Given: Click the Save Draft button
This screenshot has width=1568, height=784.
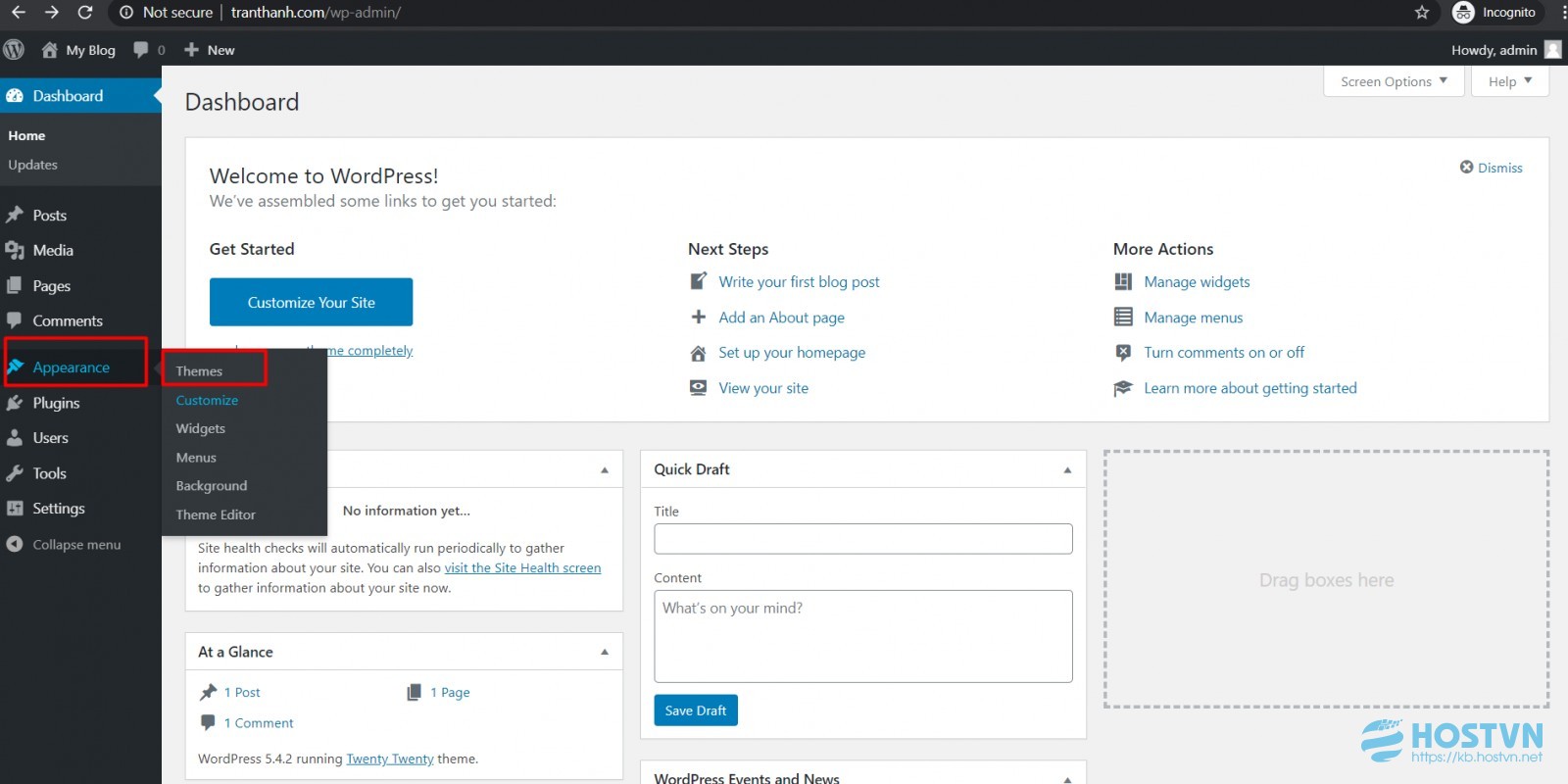Looking at the screenshot, I should coord(696,710).
